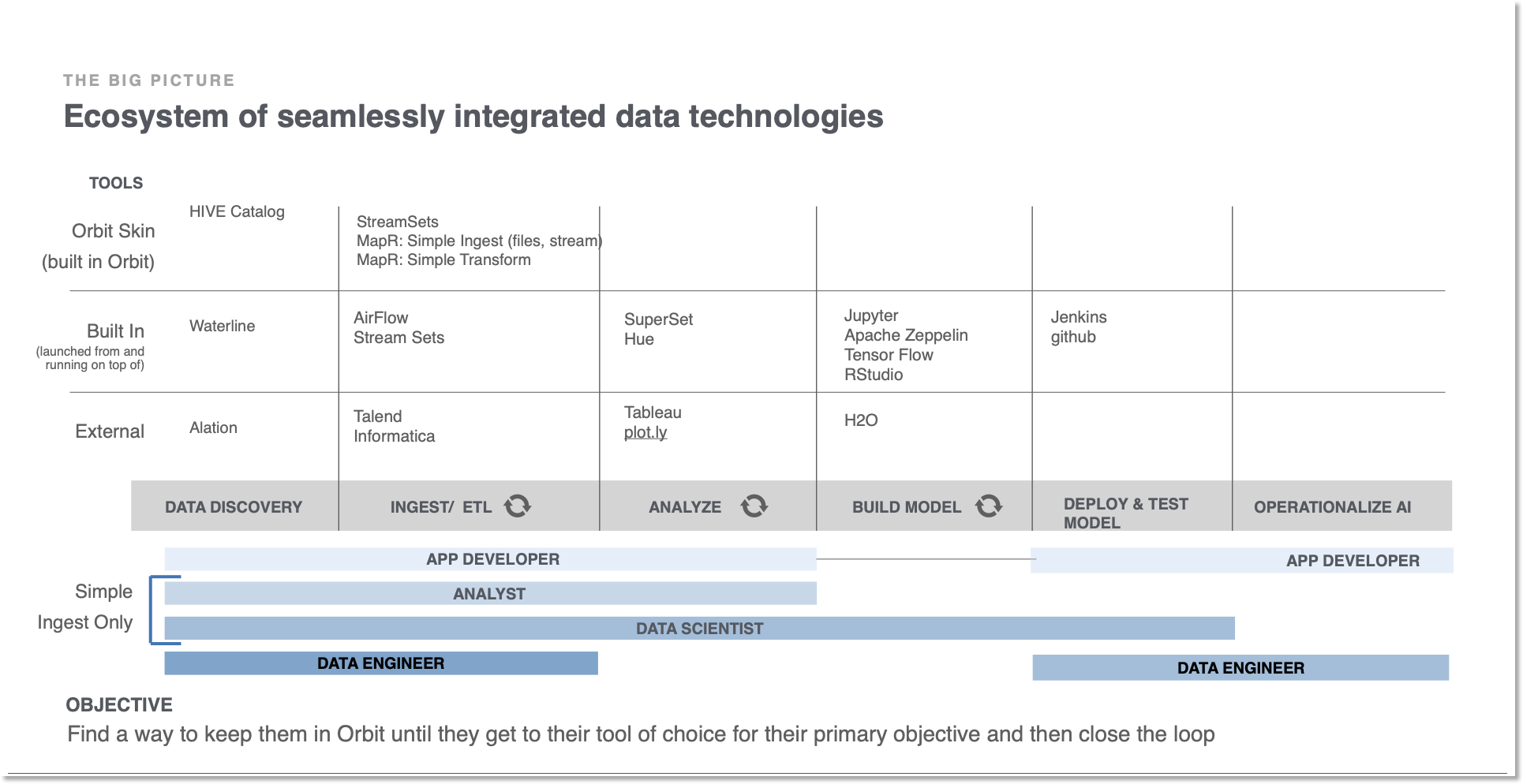1523x784 pixels.
Task: Click the APP DEVELOPER bar under Operationalize AI
Action: tap(1242, 561)
